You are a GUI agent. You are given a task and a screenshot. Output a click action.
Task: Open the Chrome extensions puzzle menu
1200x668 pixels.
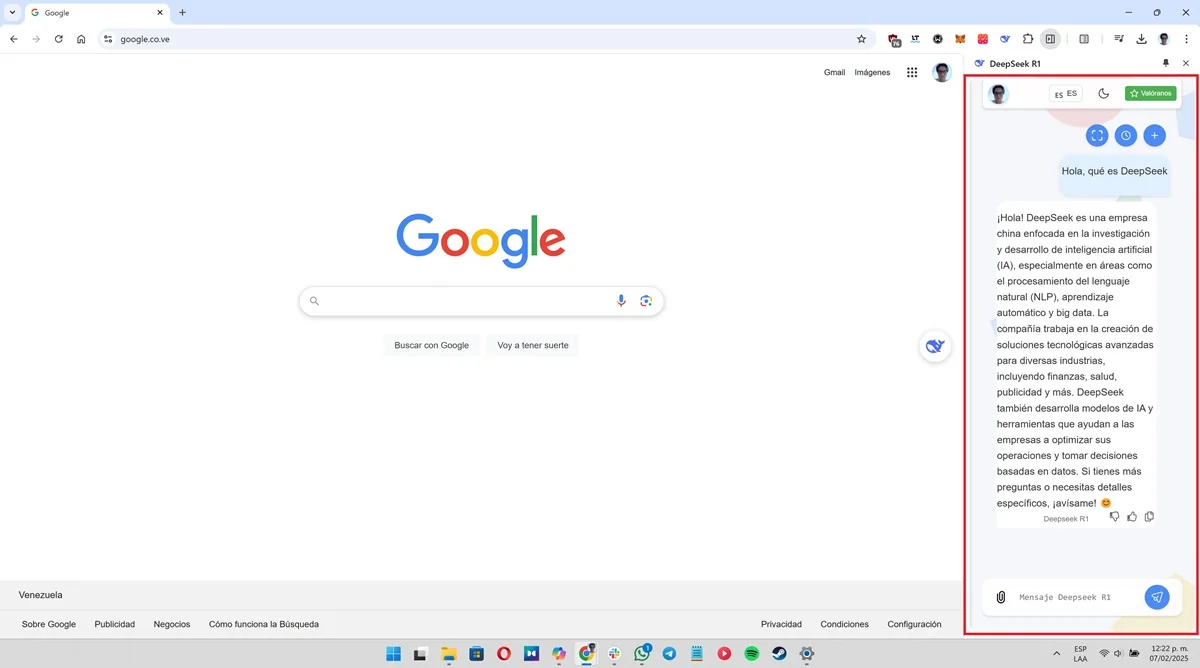(1027, 39)
